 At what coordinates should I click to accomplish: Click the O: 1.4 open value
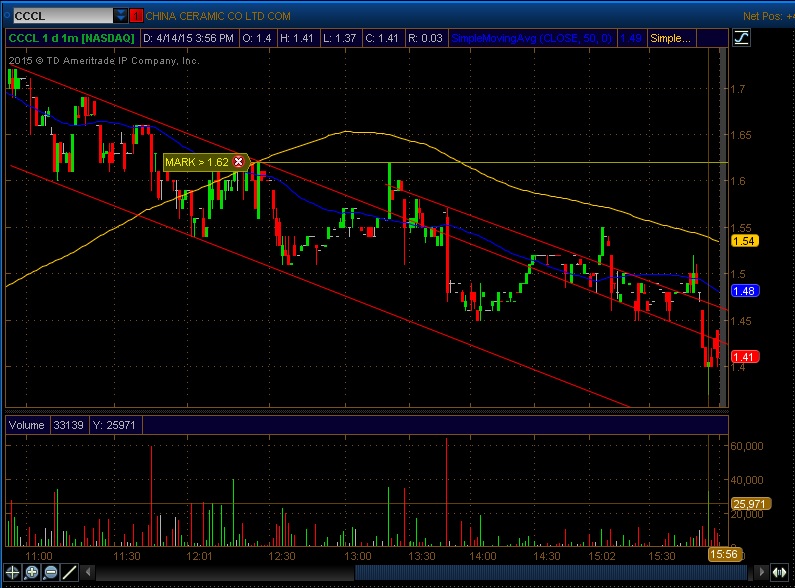257,38
